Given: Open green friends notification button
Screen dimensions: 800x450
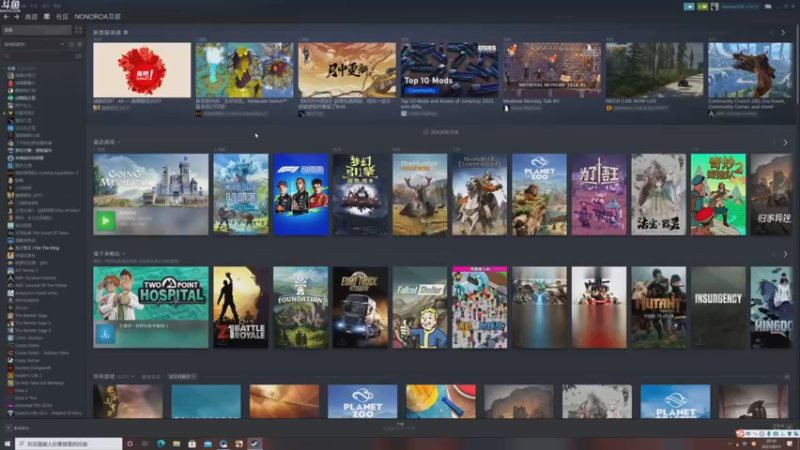Looking at the screenshot, I should coord(703,7).
